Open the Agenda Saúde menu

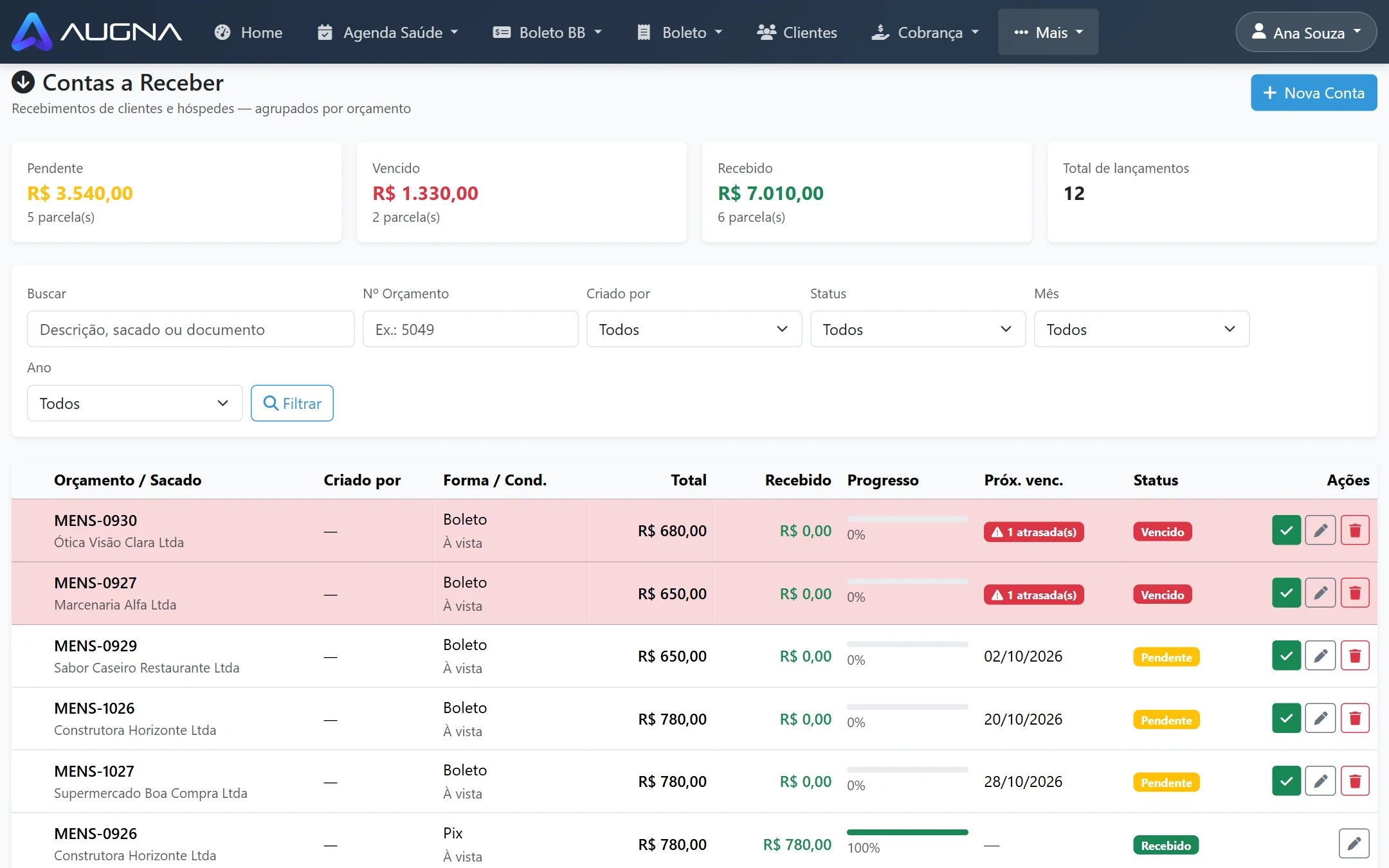click(388, 32)
